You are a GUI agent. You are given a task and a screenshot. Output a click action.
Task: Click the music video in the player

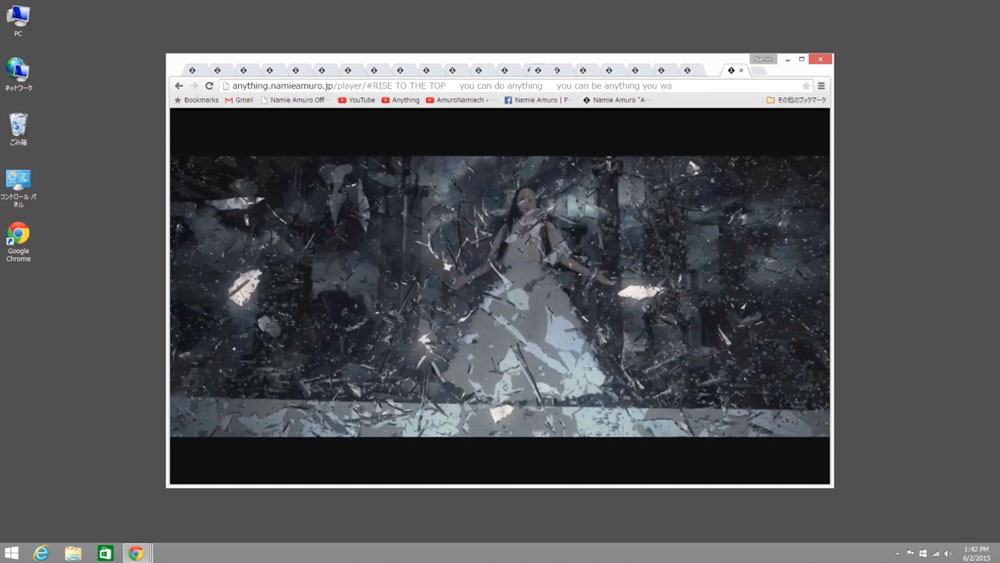500,296
